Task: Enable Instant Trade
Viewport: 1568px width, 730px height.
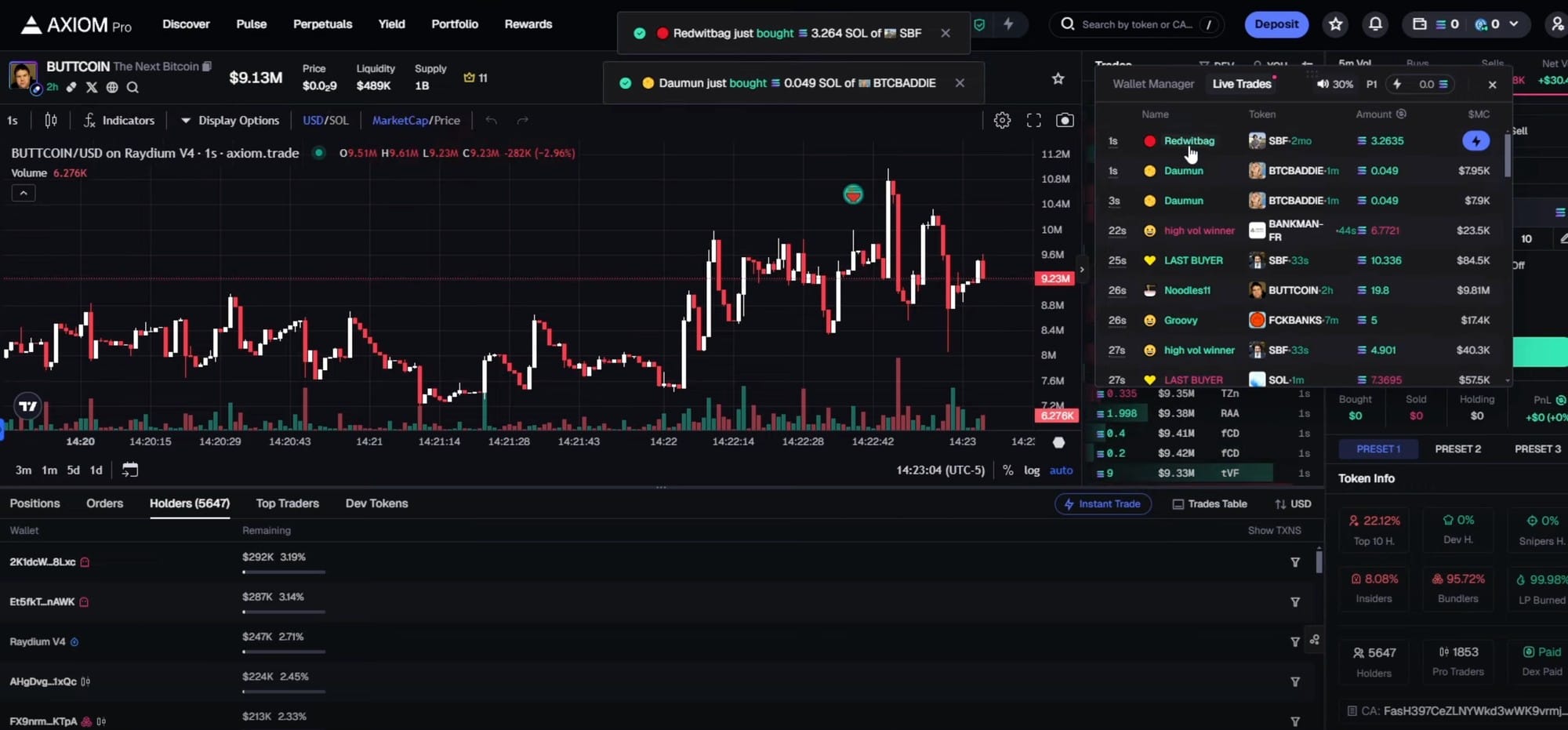Action: coord(1103,503)
